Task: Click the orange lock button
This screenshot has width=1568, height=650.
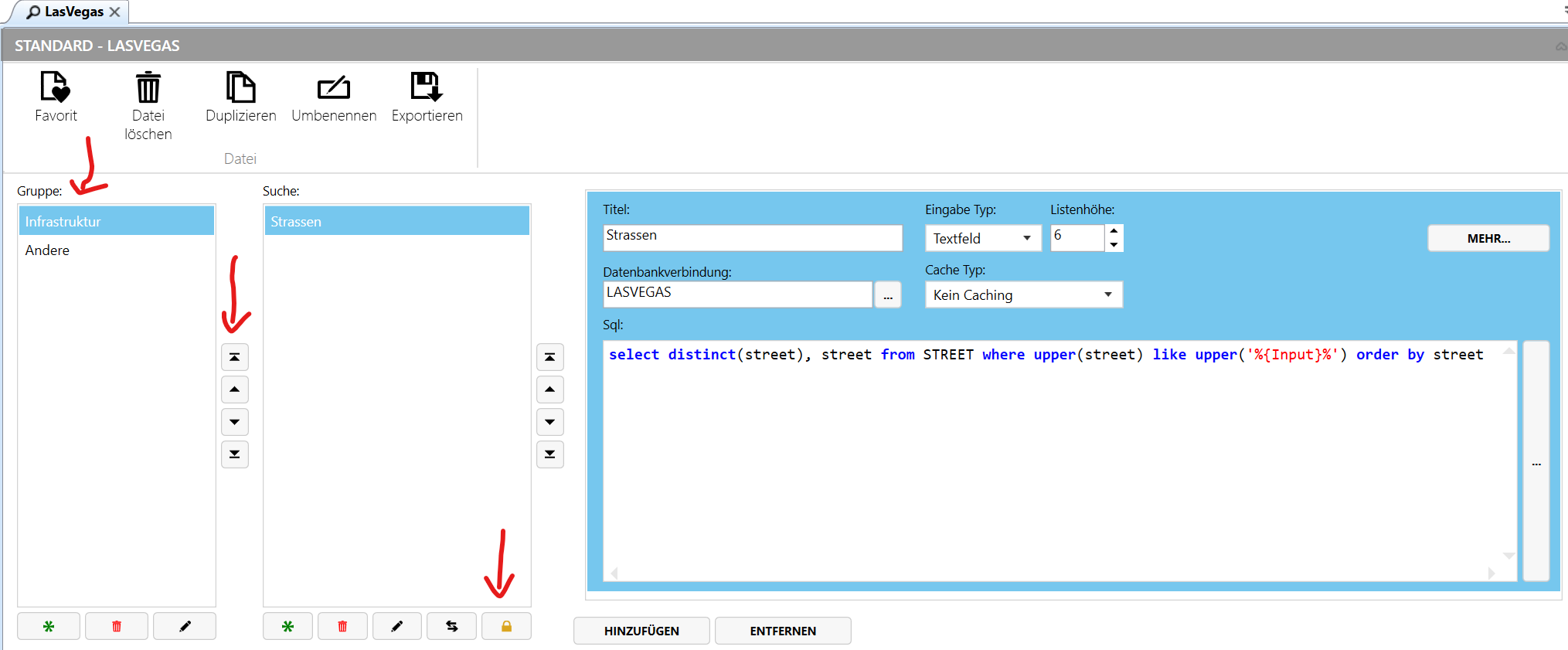Action: click(x=507, y=626)
